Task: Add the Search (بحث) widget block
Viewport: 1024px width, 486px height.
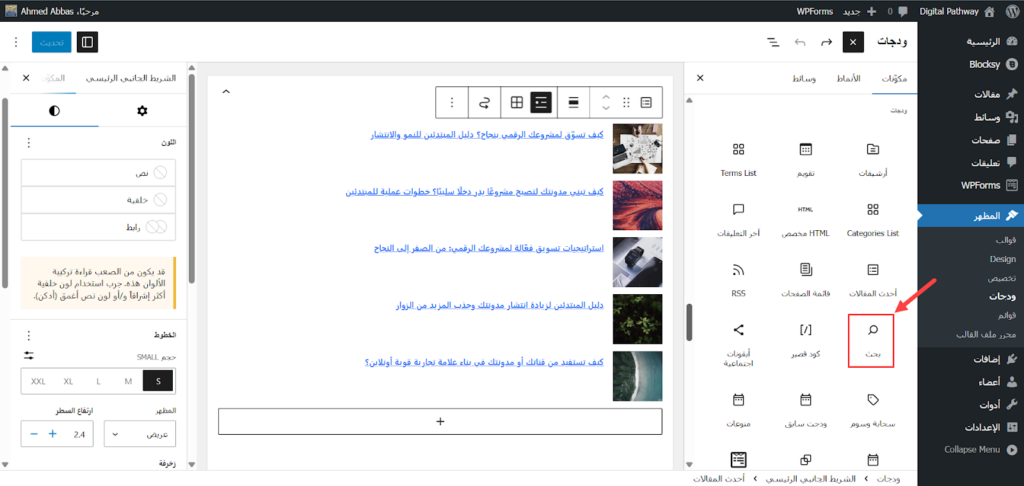Action: click(871, 339)
